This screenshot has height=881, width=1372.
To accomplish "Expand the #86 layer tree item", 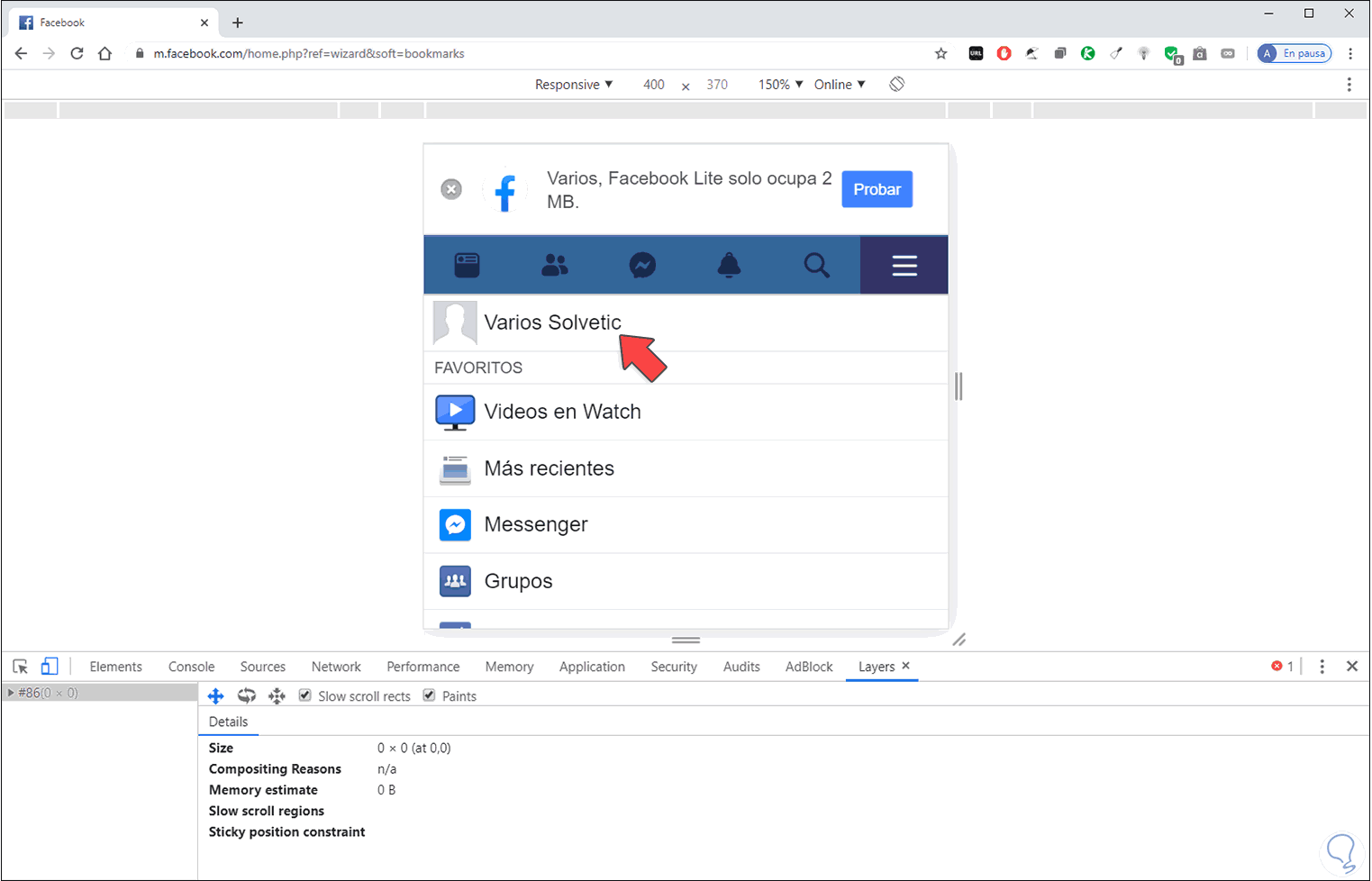I will (x=10, y=693).
